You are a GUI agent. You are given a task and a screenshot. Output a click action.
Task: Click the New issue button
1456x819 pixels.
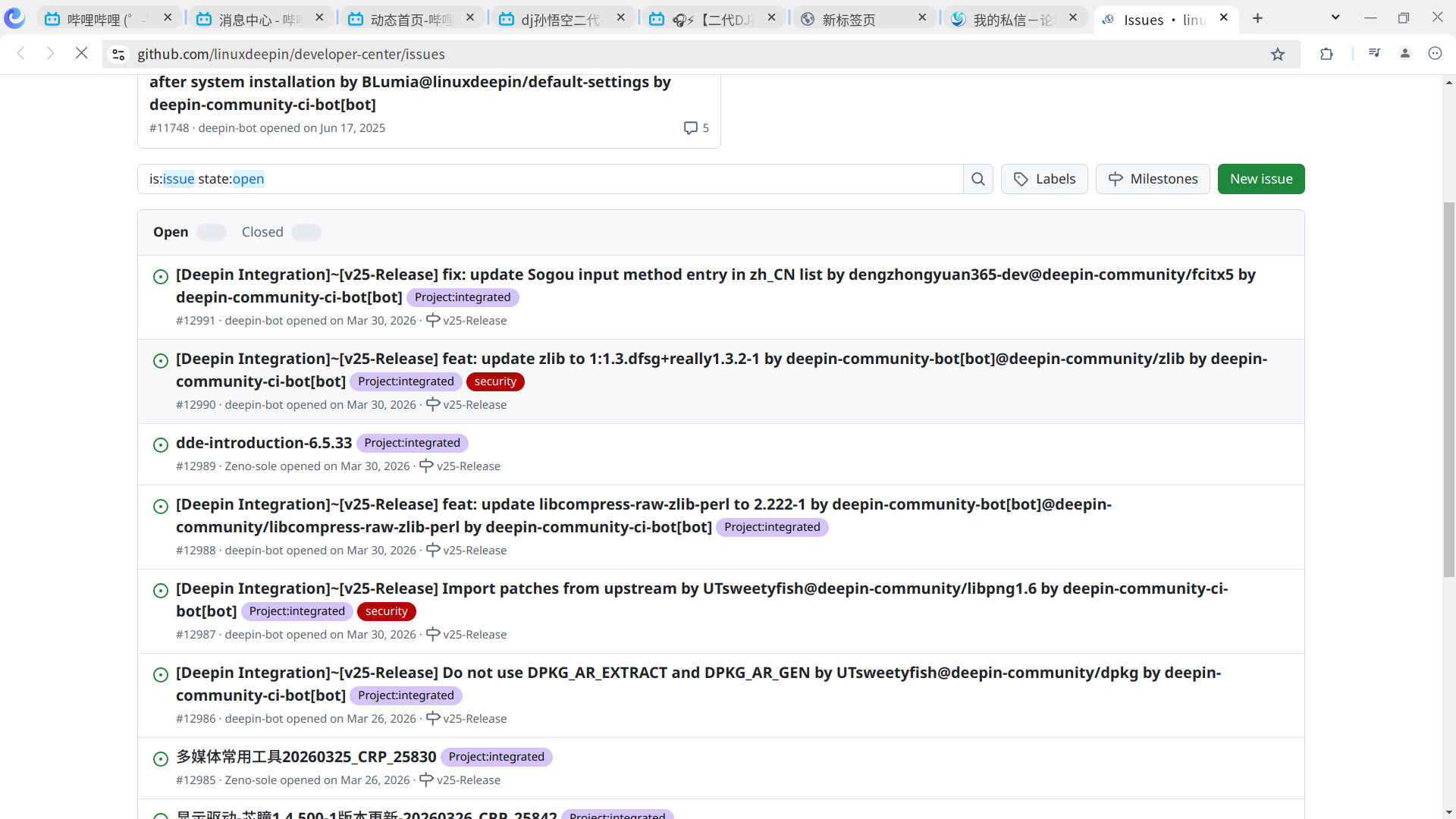[1260, 179]
